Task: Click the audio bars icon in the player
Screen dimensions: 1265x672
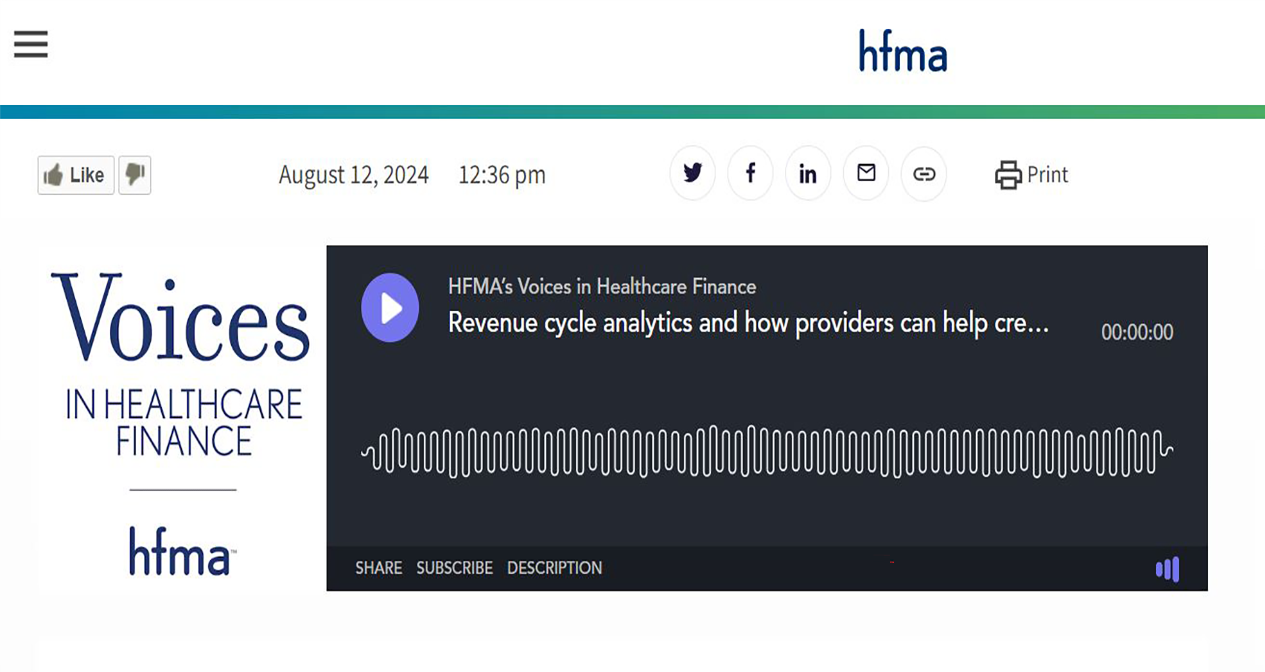Action: click(x=1166, y=569)
